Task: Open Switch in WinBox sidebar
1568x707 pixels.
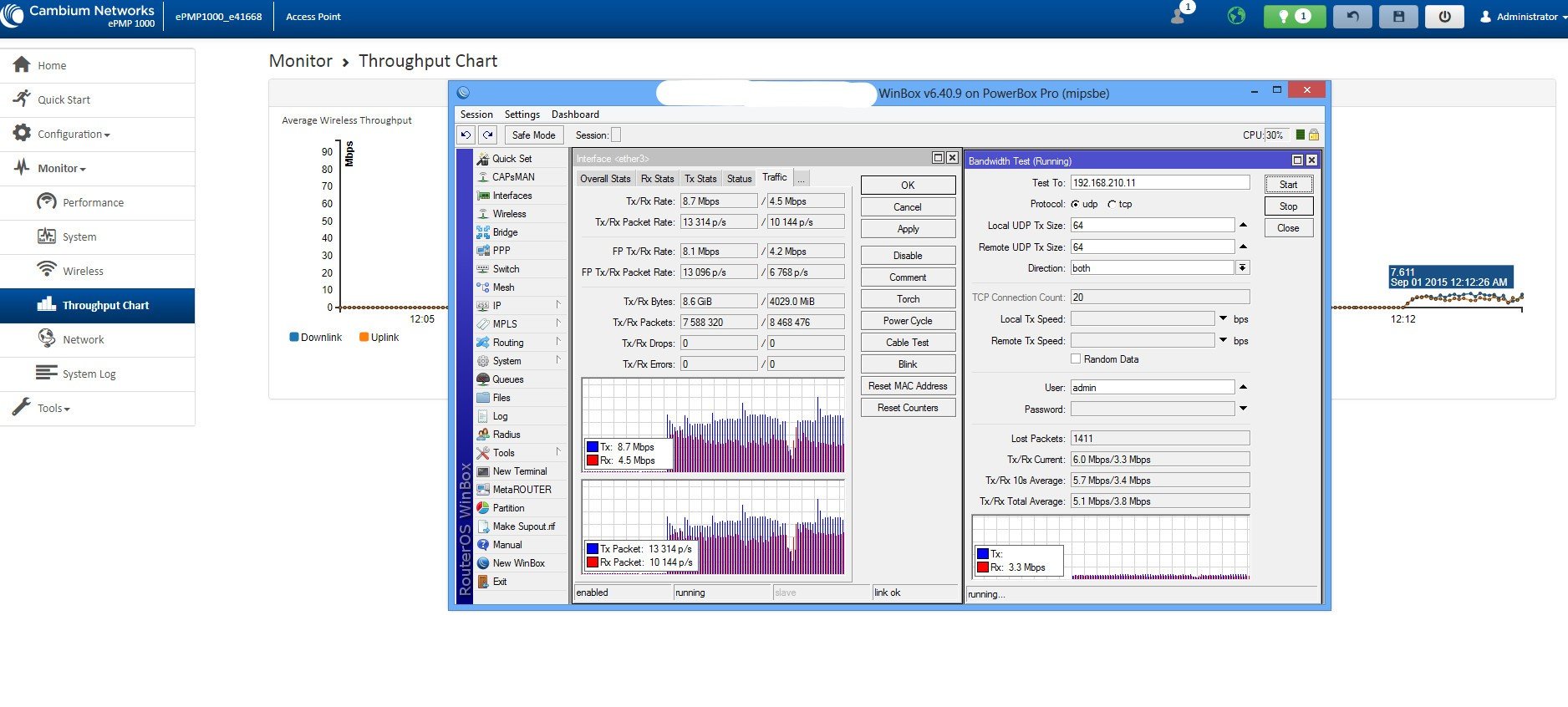Action: click(506, 269)
